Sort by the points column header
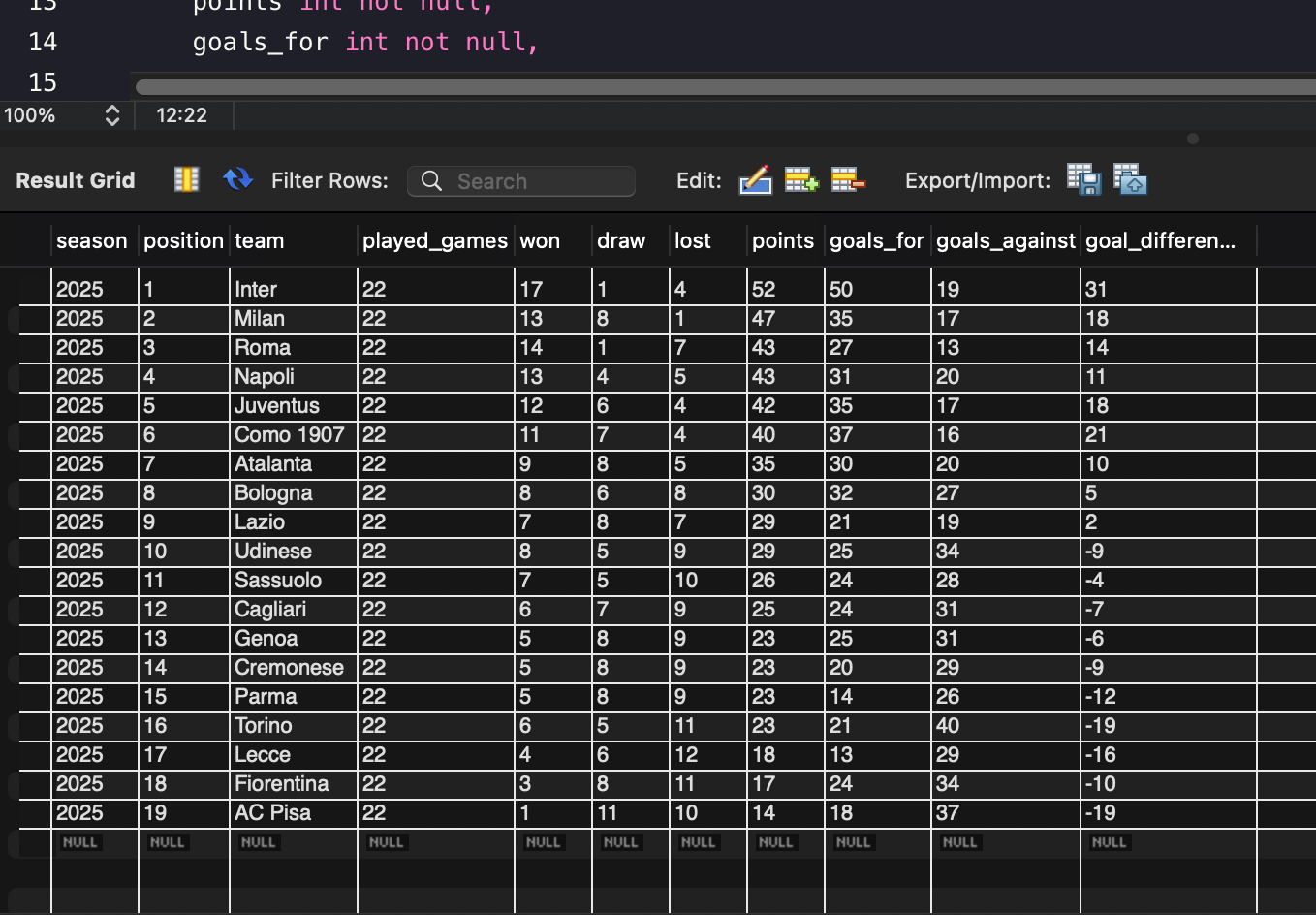1316x915 pixels. [x=783, y=240]
